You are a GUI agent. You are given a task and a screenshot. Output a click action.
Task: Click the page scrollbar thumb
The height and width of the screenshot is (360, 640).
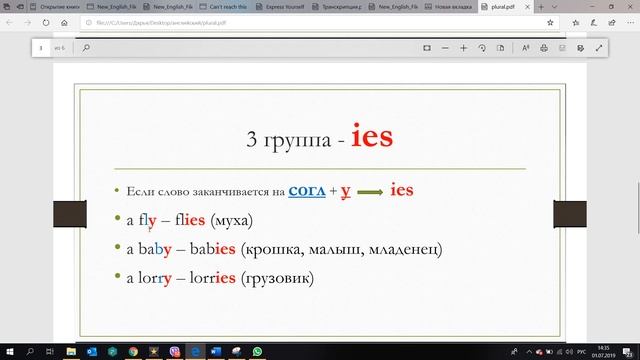tap(638, 207)
